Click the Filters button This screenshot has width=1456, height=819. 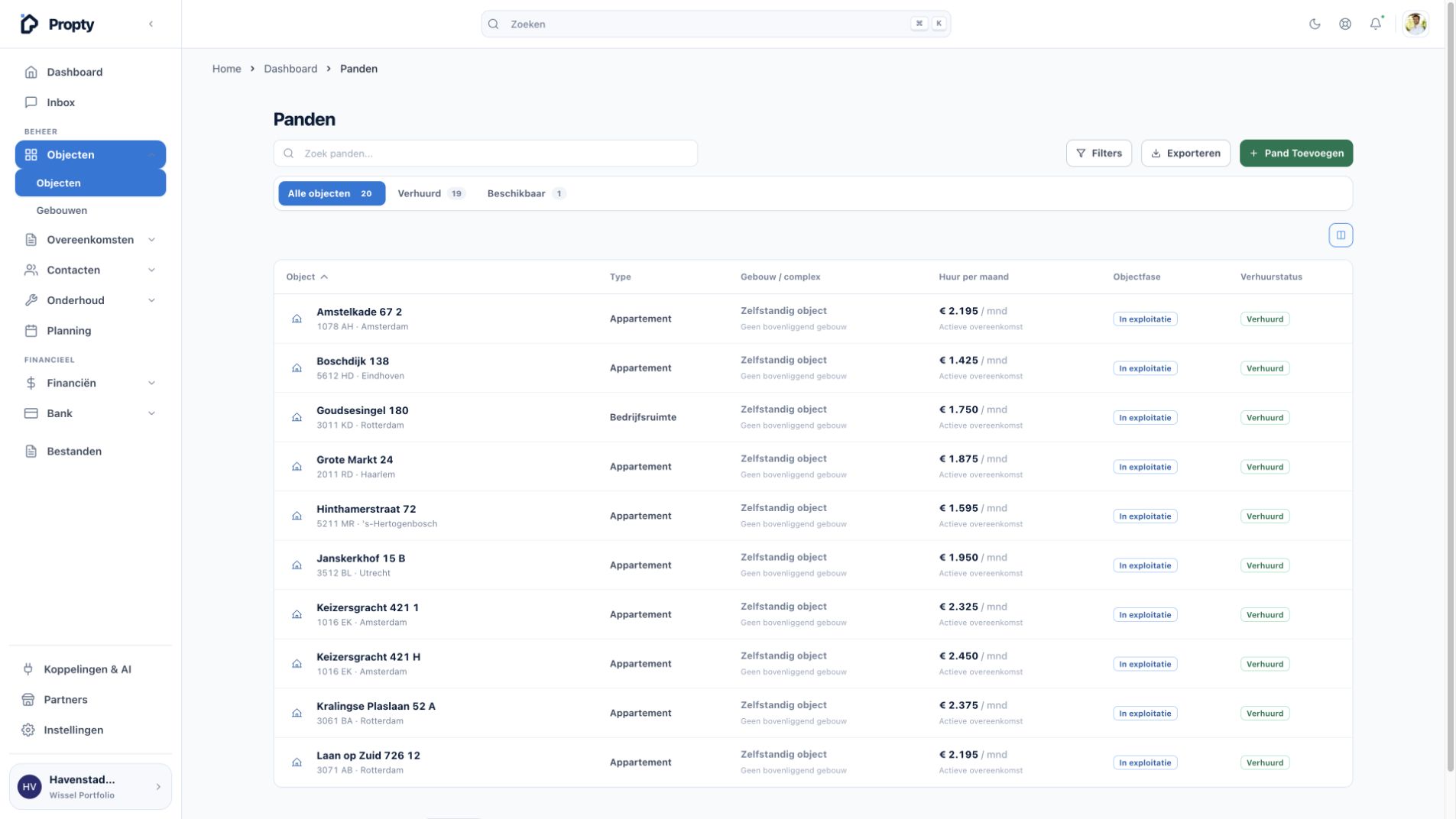pos(1098,153)
